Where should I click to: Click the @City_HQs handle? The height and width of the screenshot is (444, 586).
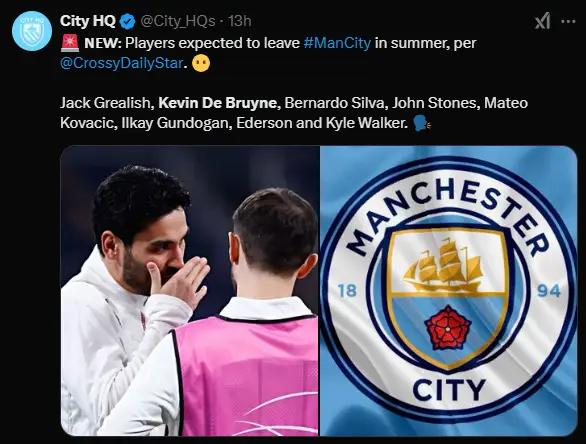pyautogui.click(x=178, y=21)
